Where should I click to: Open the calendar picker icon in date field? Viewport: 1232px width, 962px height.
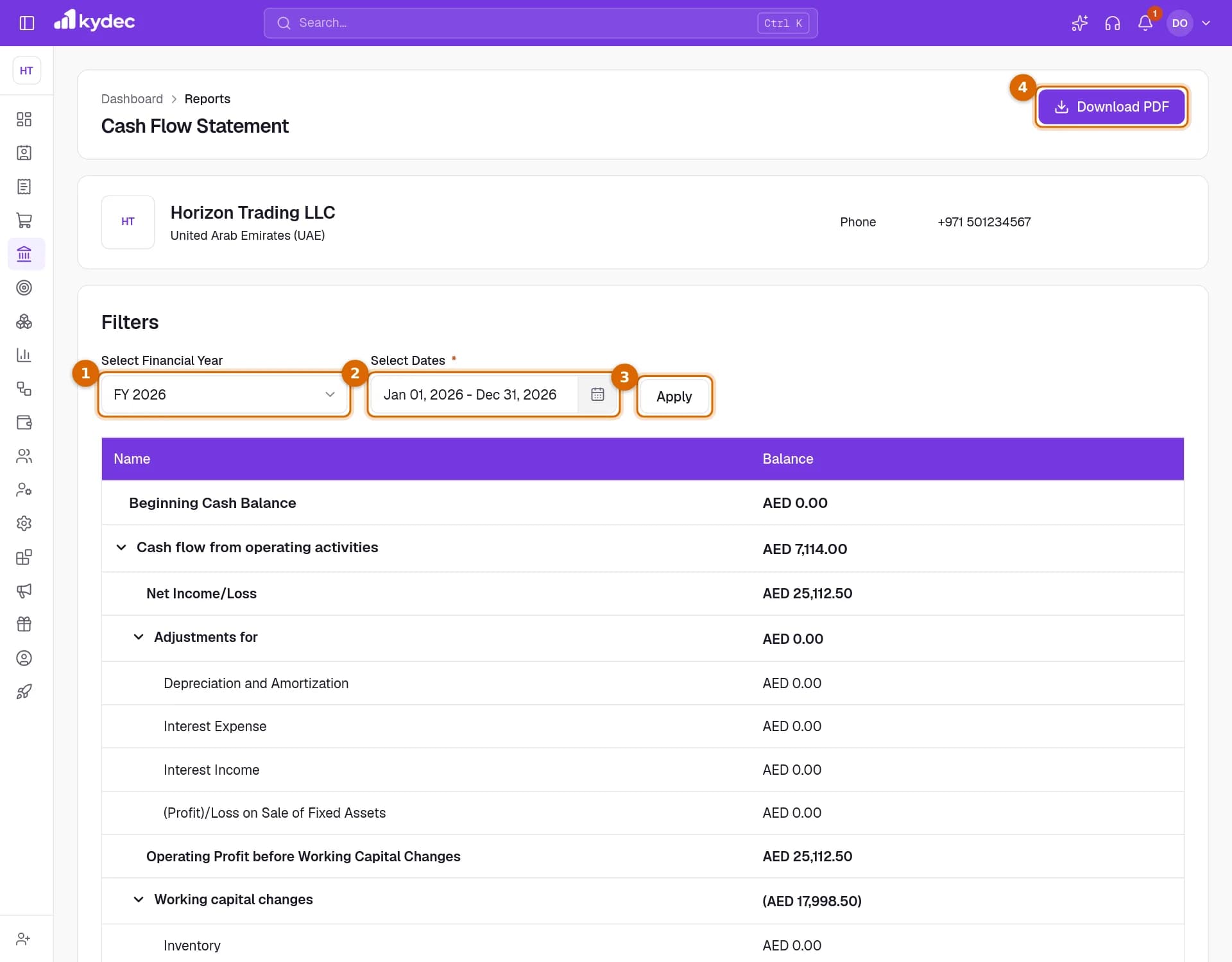pyautogui.click(x=597, y=394)
